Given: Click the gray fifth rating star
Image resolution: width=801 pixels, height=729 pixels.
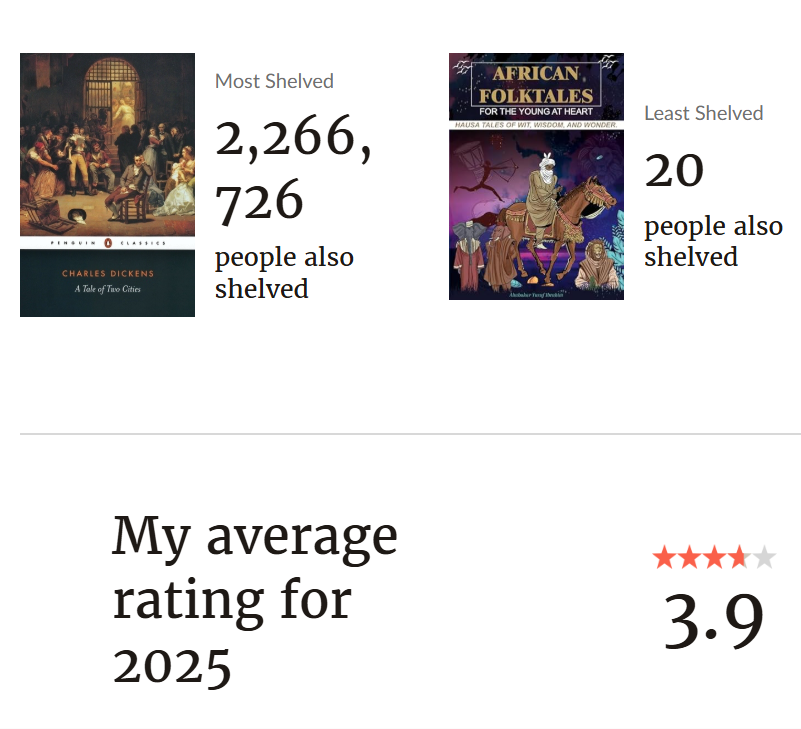Looking at the screenshot, I should [764, 558].
